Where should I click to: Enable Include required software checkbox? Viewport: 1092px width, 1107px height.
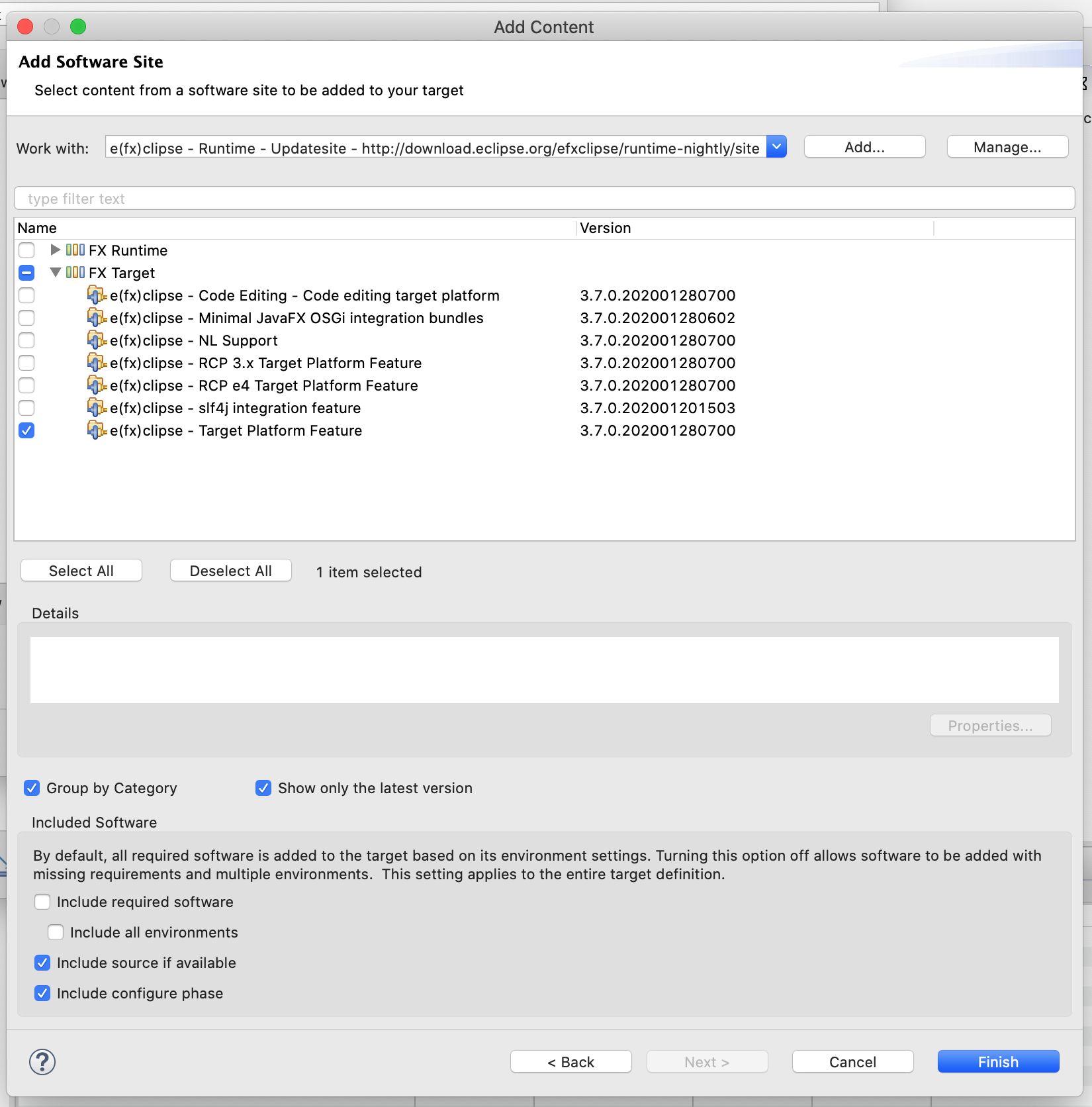(x=42, y=902)
